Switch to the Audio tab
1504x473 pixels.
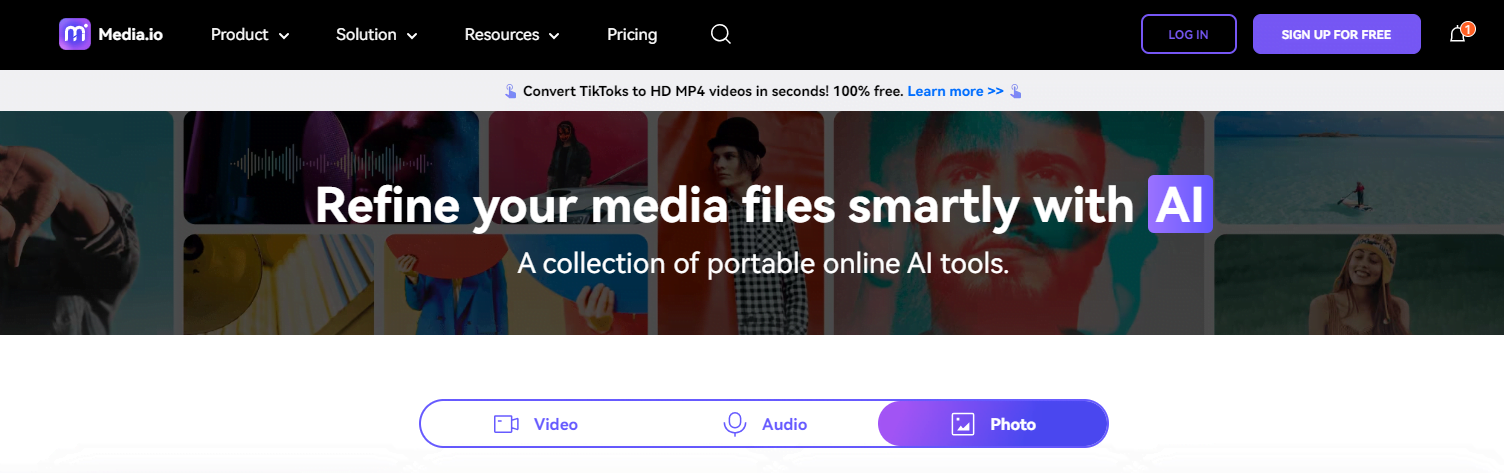(x=764, y=424)
